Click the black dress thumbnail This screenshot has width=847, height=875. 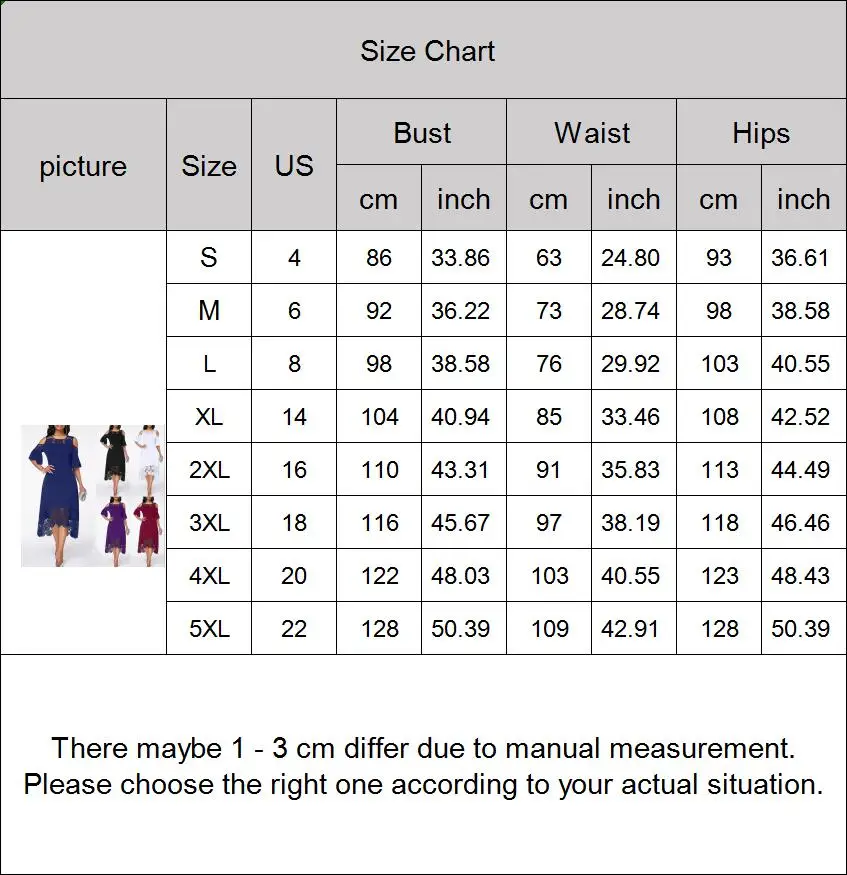point(115,460)
